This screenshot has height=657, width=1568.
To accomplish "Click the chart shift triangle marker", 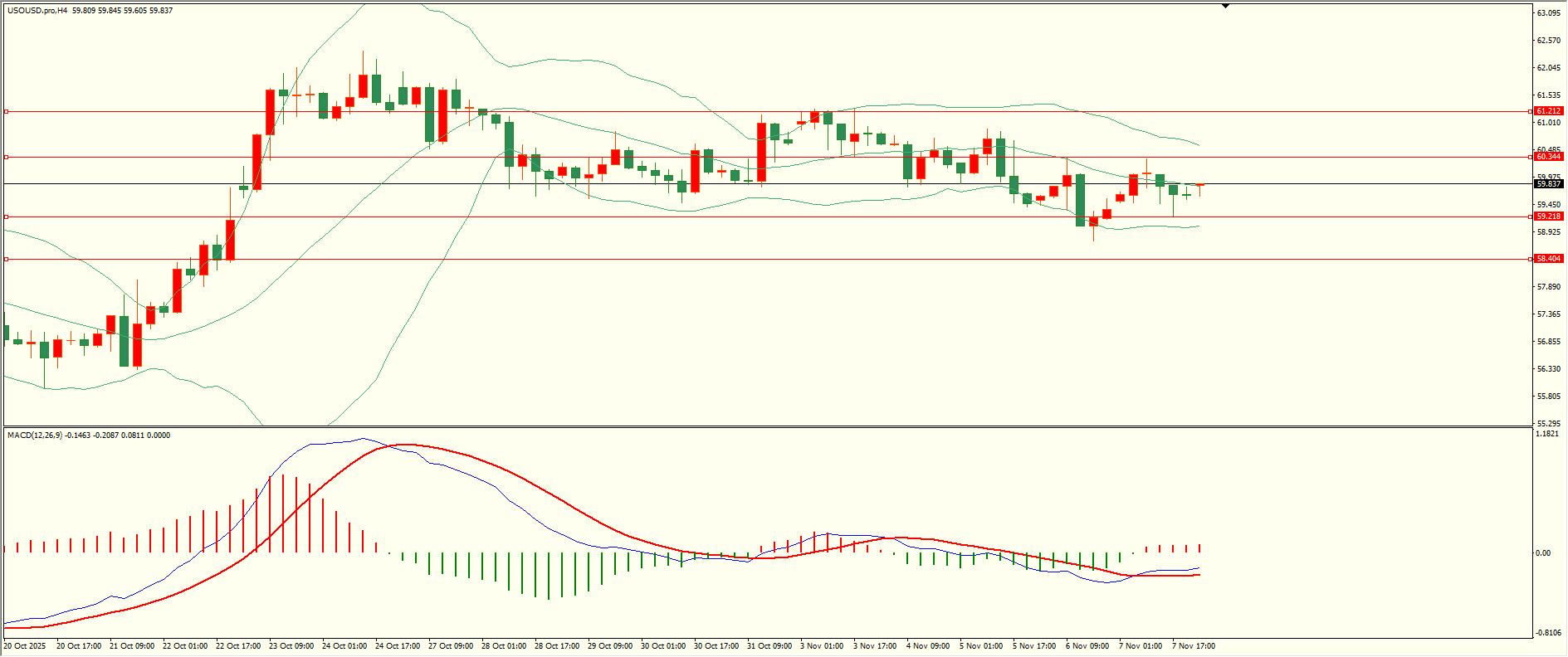I will [1225, 6].
